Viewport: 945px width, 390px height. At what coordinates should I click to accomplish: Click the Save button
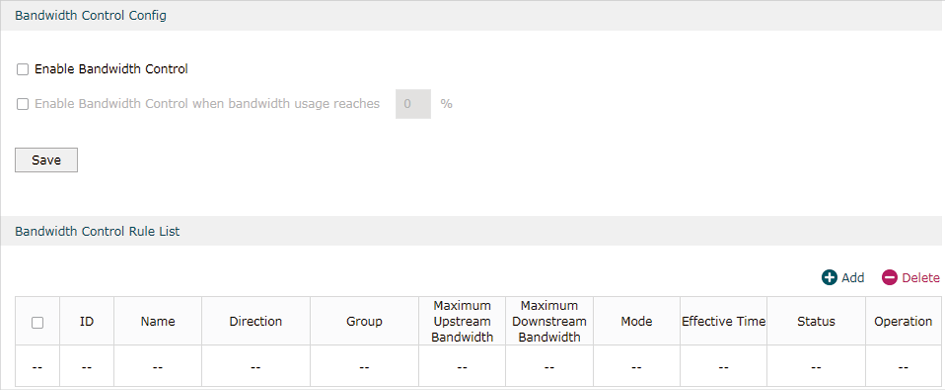[x=46, y=160]
